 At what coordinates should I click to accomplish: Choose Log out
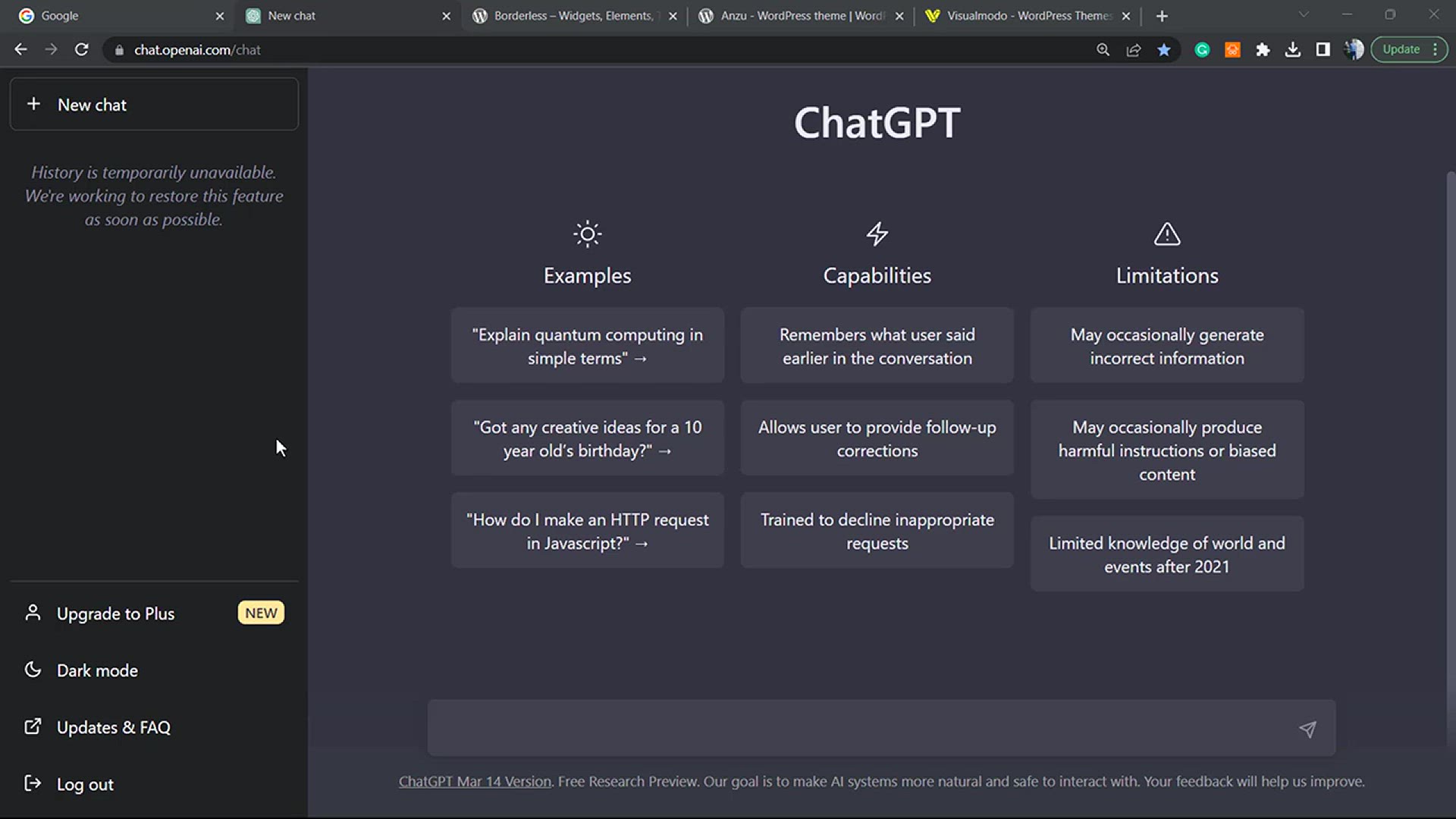(154, 783)
